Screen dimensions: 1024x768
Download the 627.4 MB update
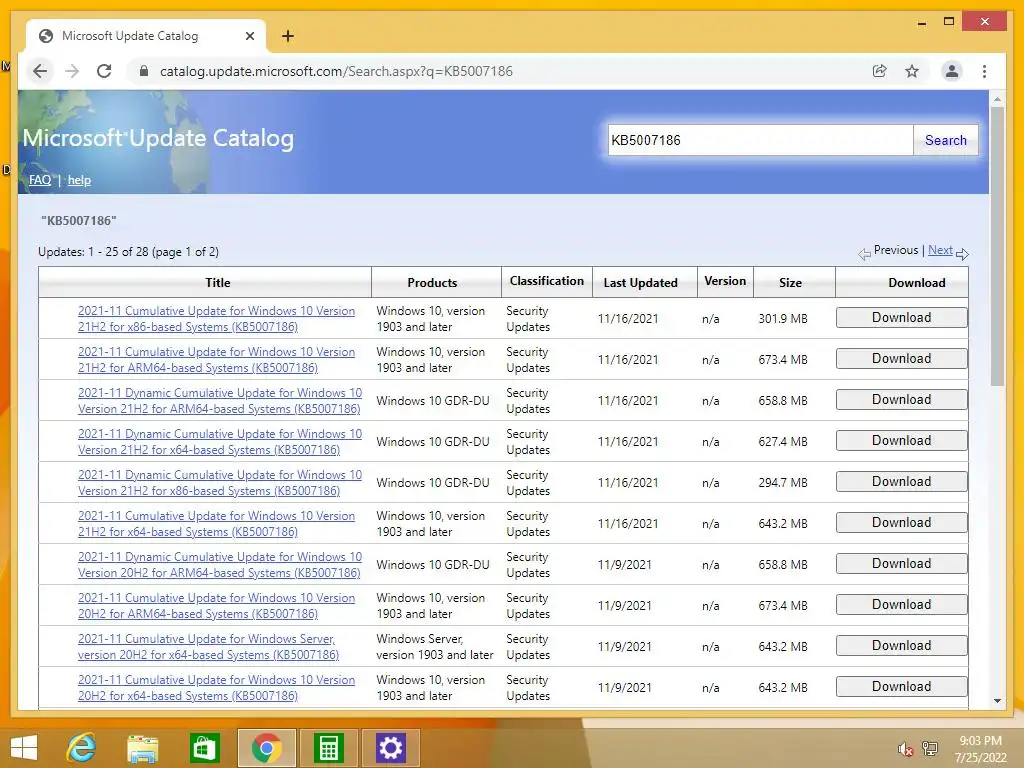point(901,441)
